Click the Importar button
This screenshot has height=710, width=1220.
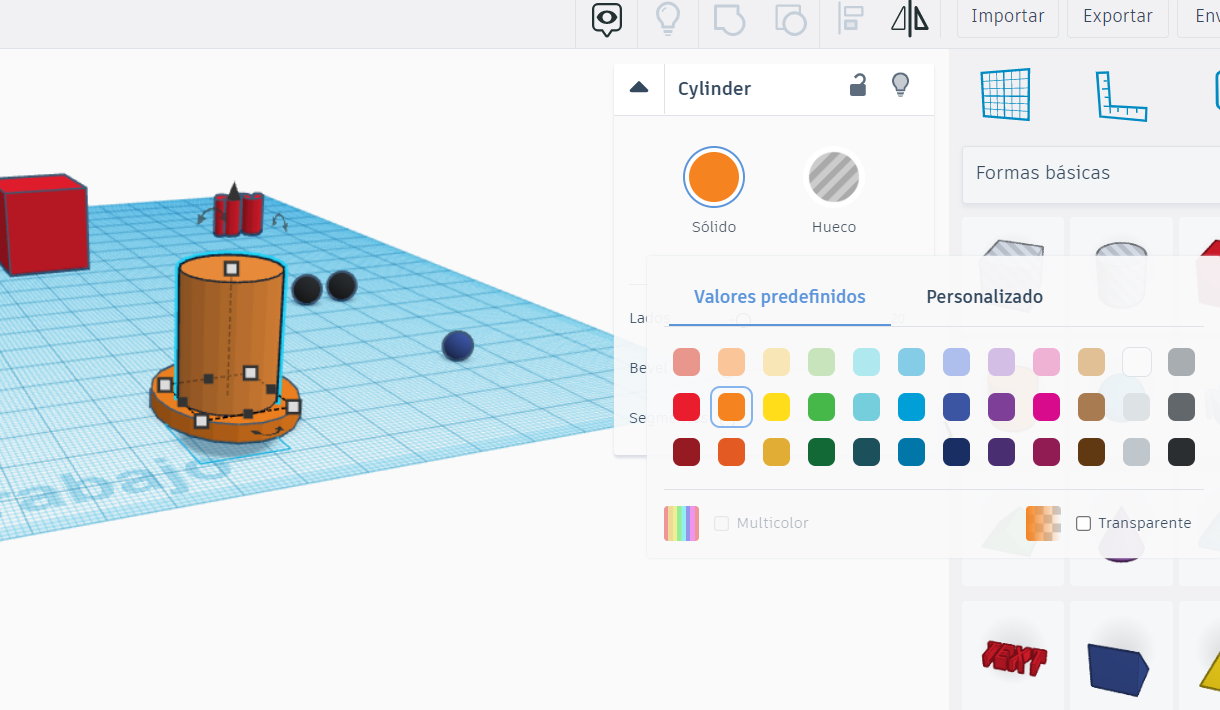pos(1008,17)
